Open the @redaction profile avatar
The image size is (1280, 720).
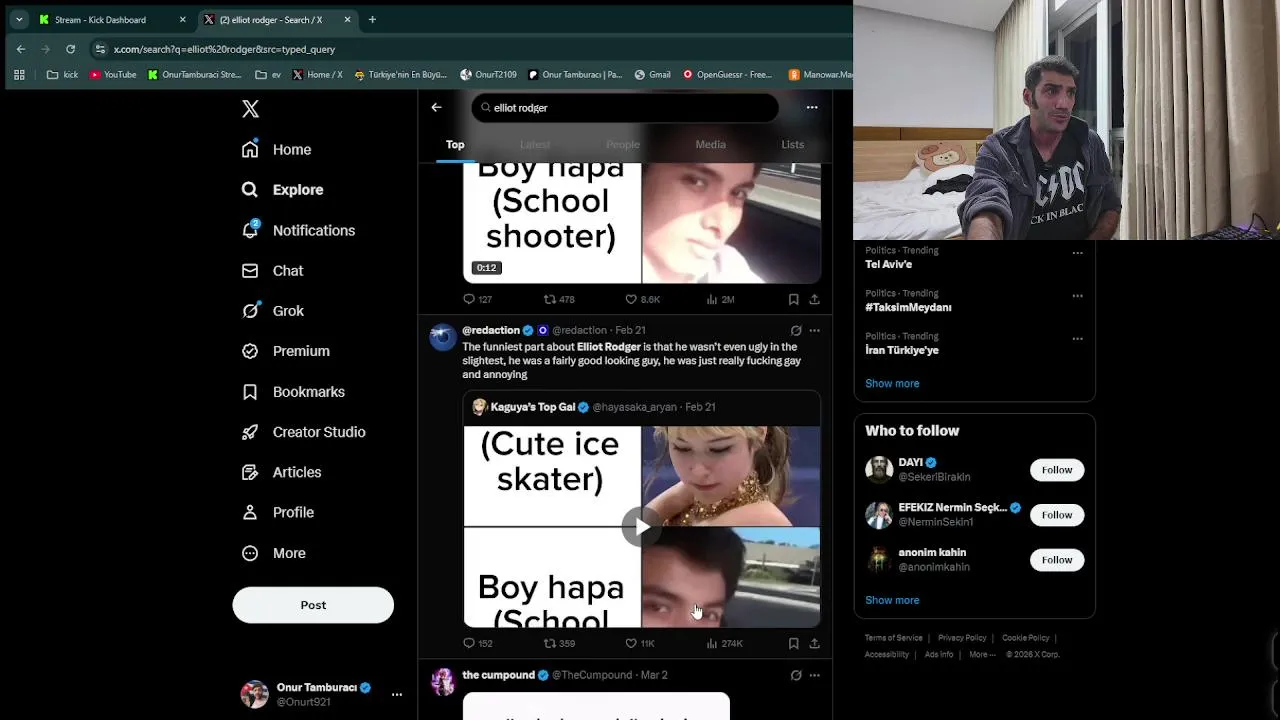pyautogui.click(x=443, y=337)
